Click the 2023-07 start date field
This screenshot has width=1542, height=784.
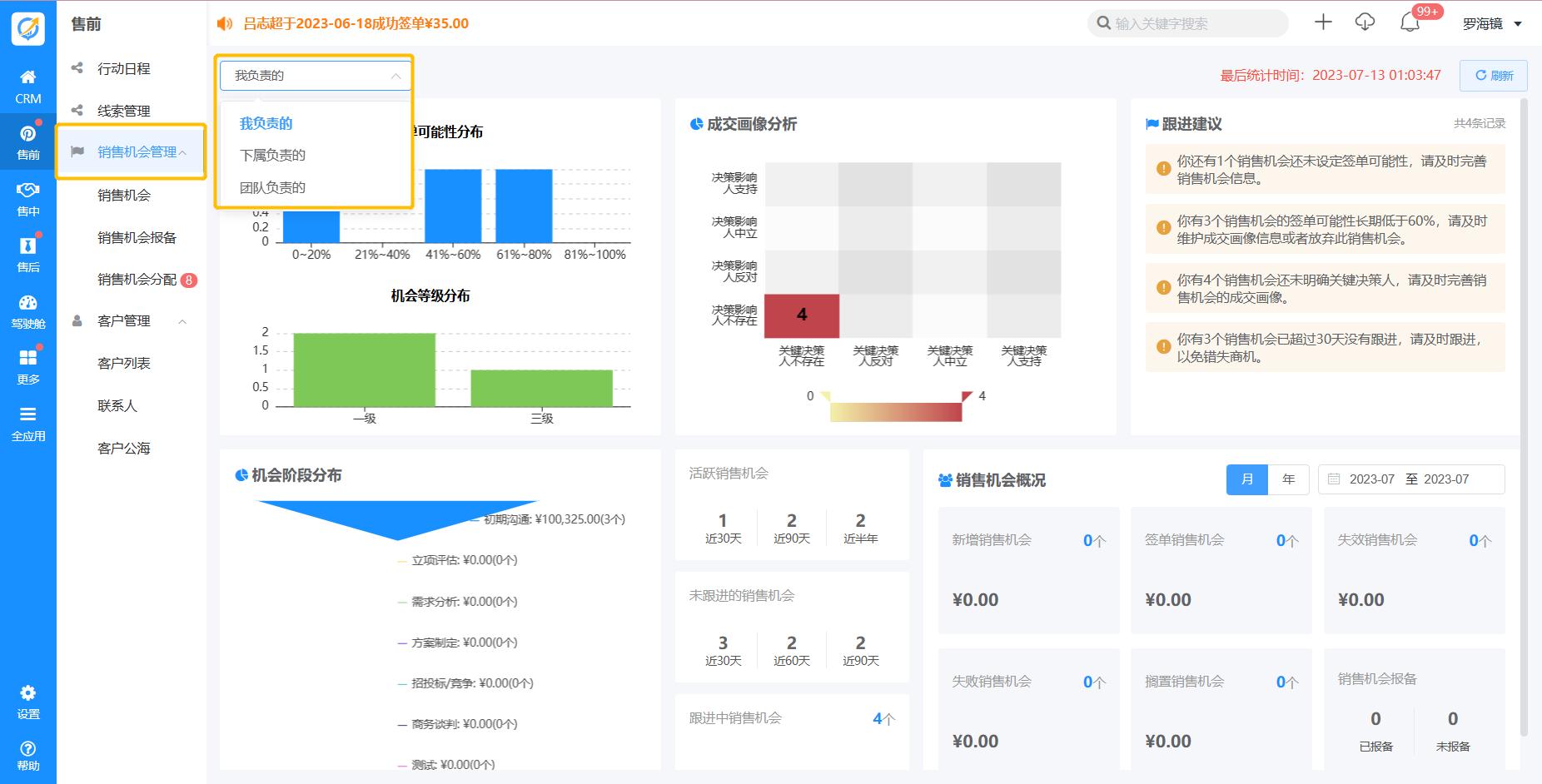[1371, 479]
